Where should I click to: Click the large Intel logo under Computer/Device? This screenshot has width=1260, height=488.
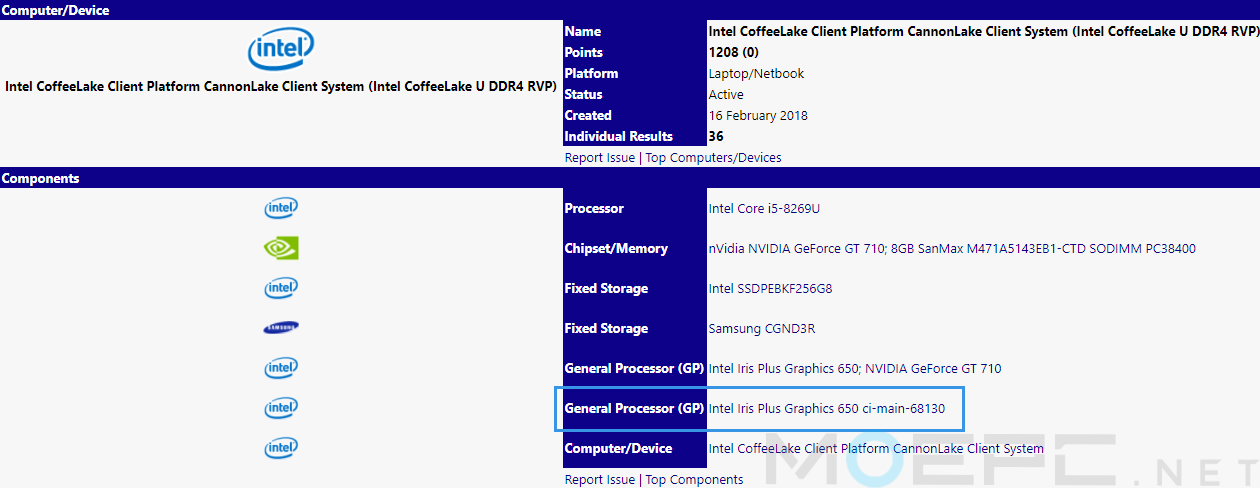coord(281,48)
